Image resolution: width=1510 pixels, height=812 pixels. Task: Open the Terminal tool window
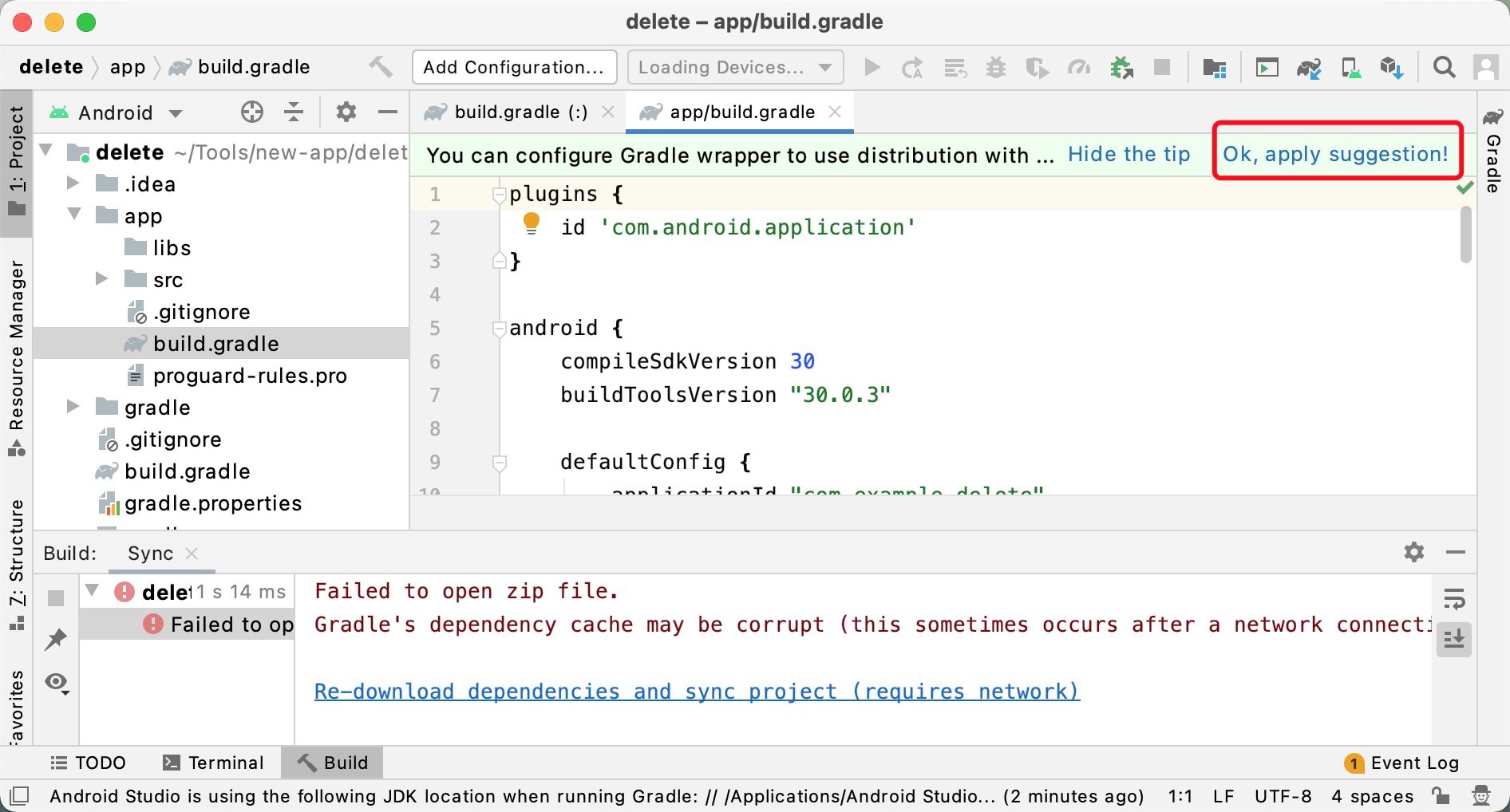(x=213, y=762)
